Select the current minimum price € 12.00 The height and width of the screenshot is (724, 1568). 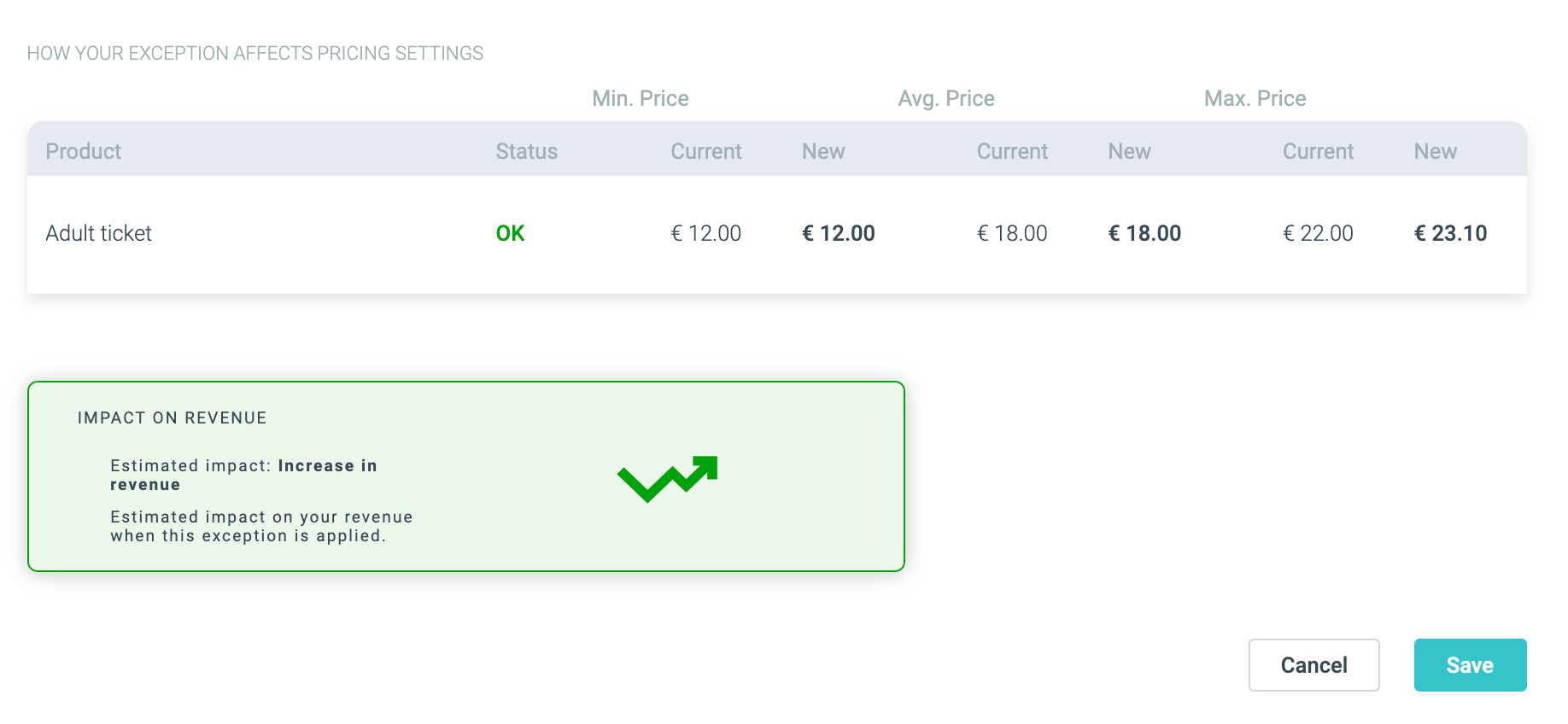pyautogui.click(x=706, y=232)
